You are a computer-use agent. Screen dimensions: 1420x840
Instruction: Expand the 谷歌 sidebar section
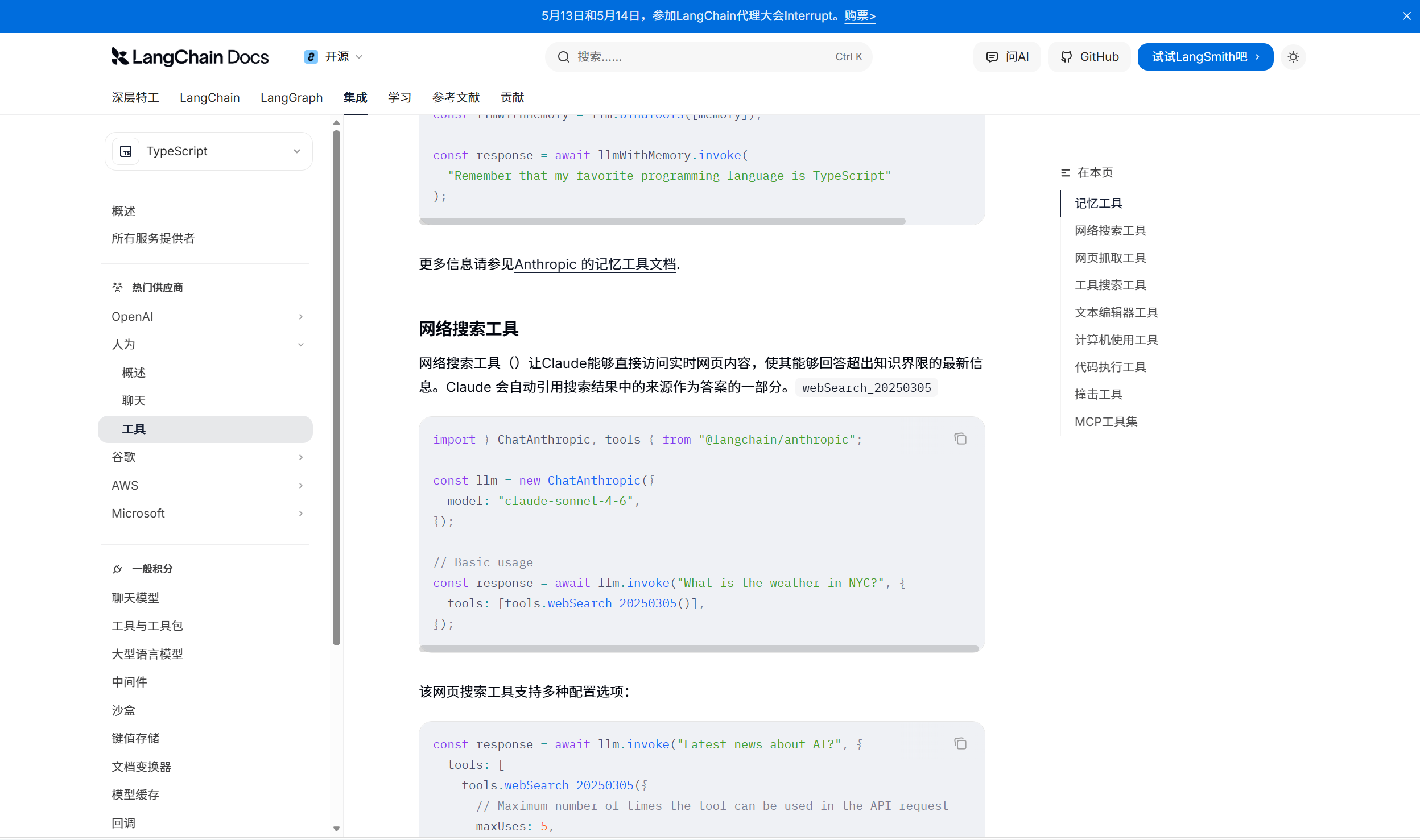(300, 457)
